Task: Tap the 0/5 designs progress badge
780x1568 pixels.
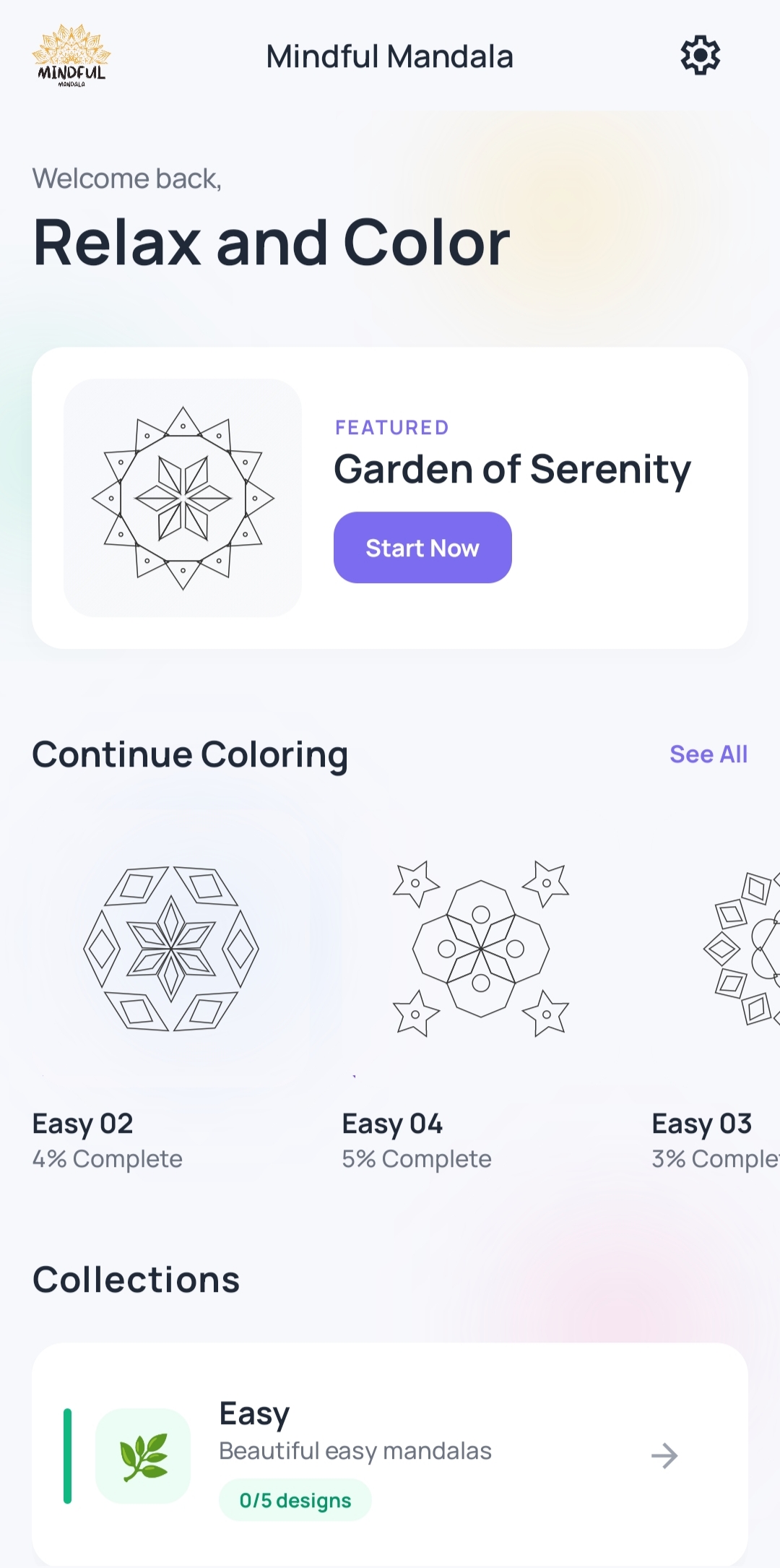Action: pyautogui.click(x=295, y=1500)
